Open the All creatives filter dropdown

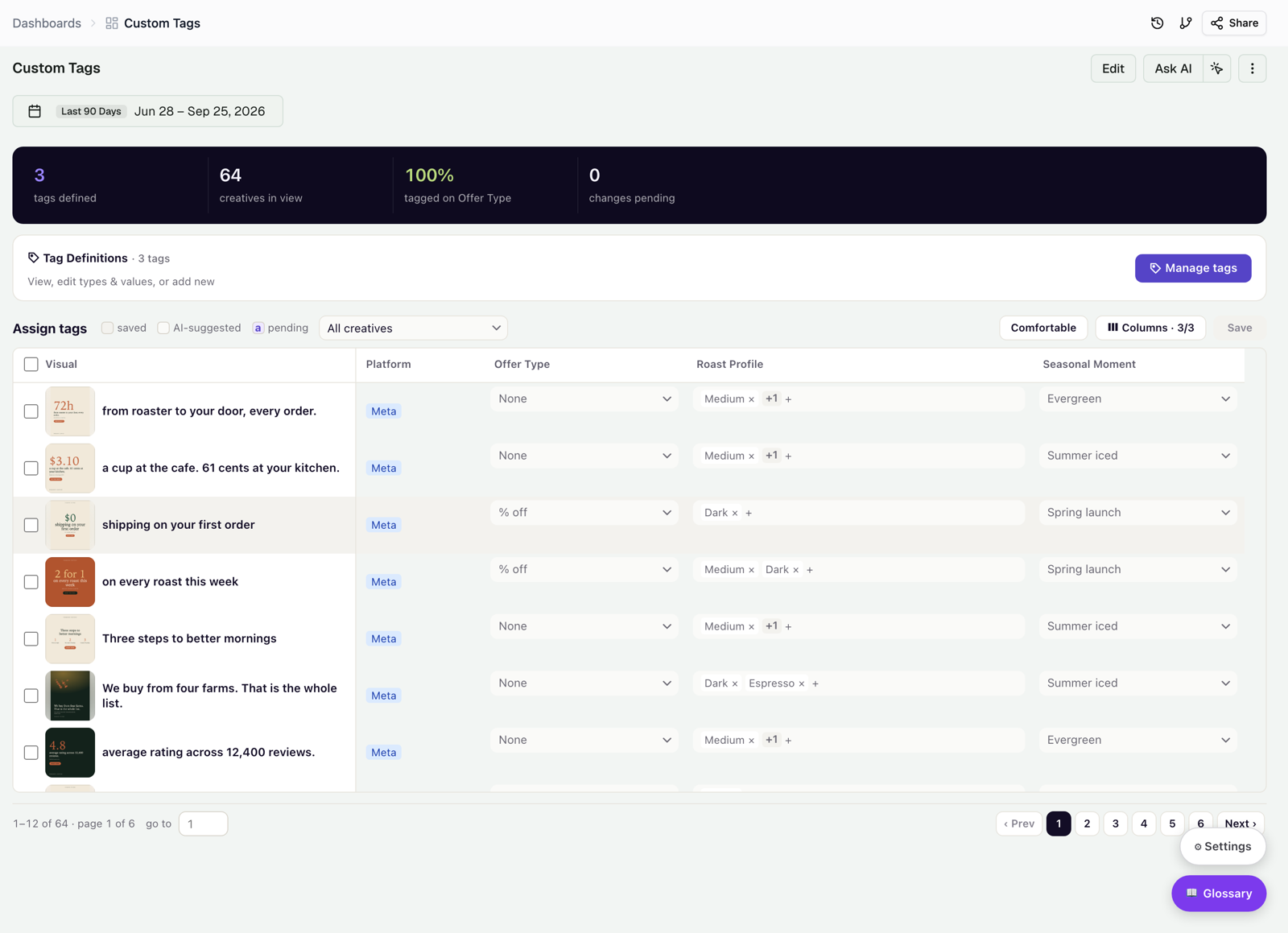[413, 328]
